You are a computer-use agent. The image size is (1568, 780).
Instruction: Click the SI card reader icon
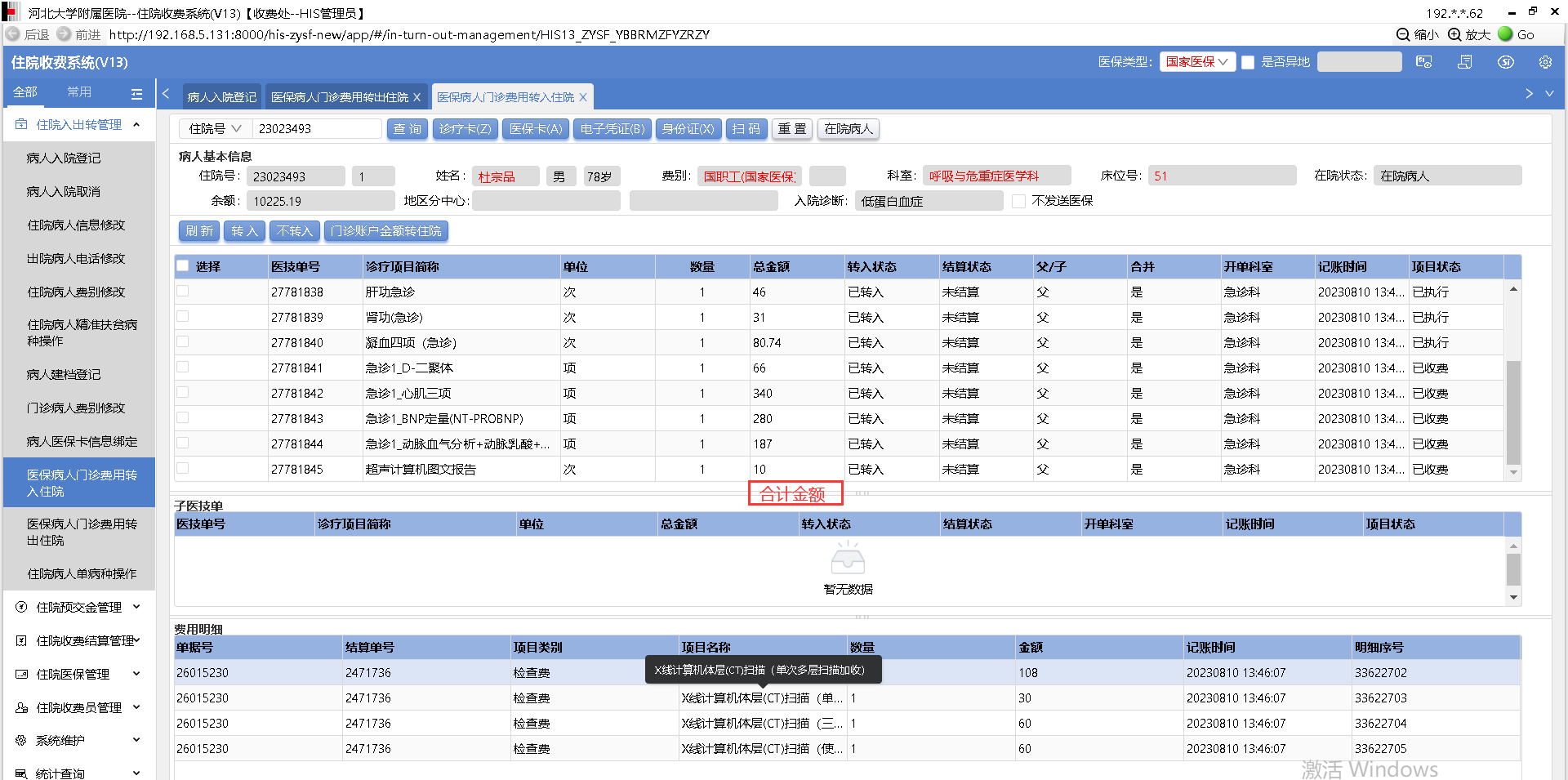click(1423, 62)
